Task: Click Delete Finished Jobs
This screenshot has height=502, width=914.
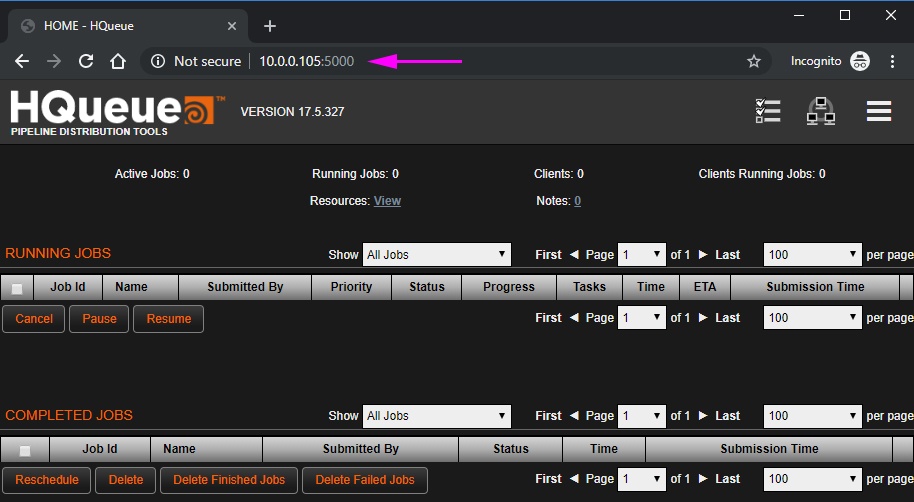Action: [x=229, y=480]
